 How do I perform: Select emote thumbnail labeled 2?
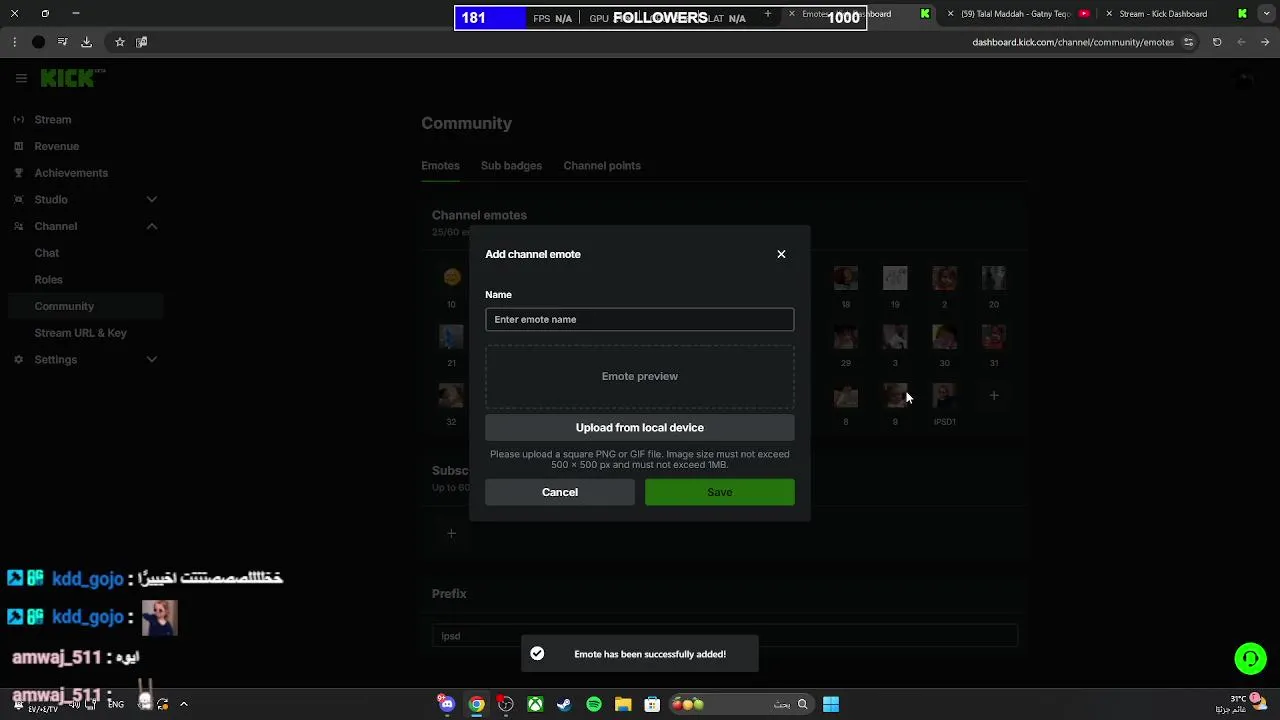tap(944, 278)
